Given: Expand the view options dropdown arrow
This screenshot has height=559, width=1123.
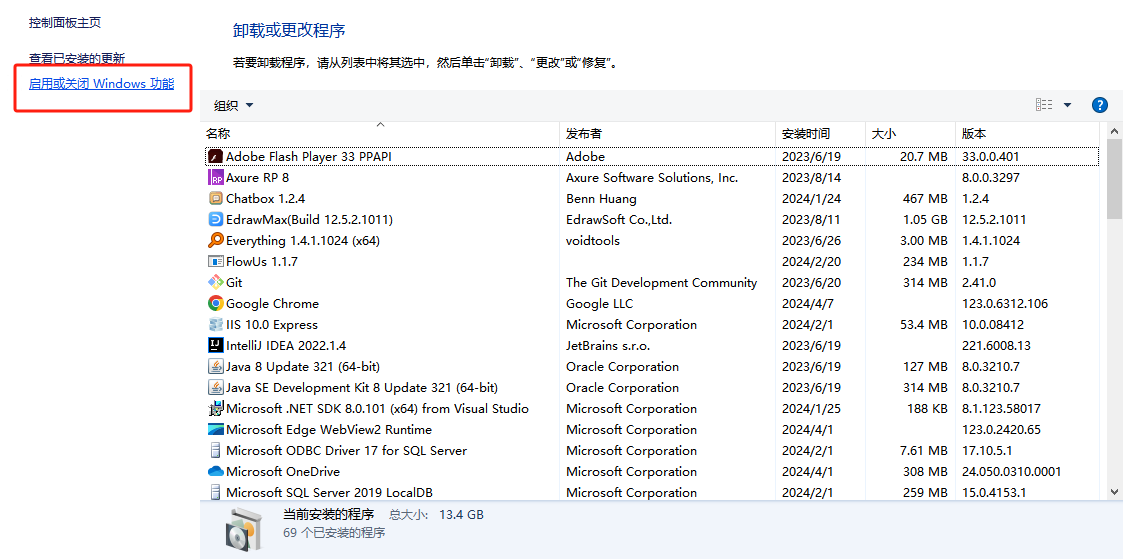Looking at the screenshot, I should pos(1067,105).
